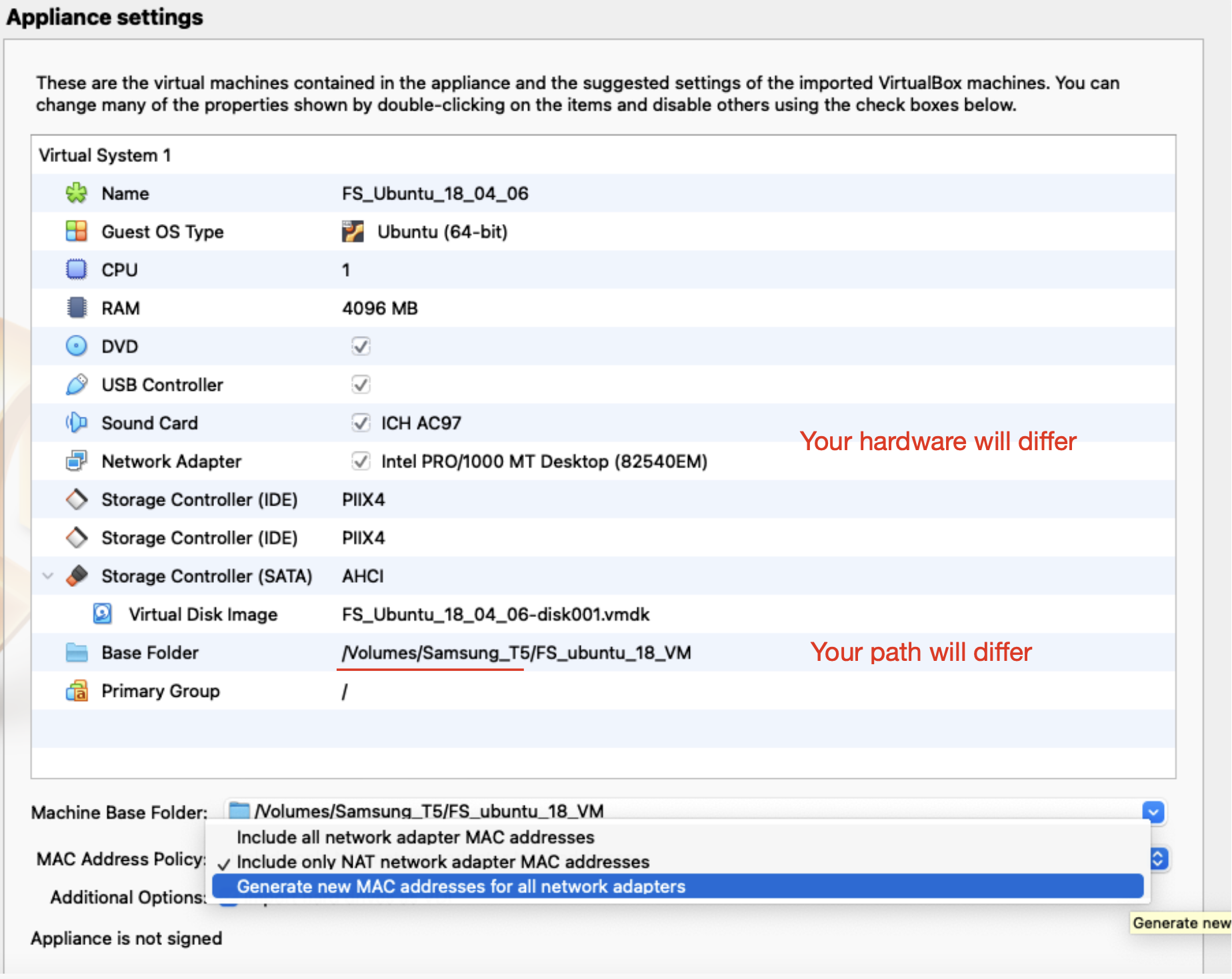Click the Guest OS Type icon
The height and width of the screenshot is (979, 1232).
point(77,231)
